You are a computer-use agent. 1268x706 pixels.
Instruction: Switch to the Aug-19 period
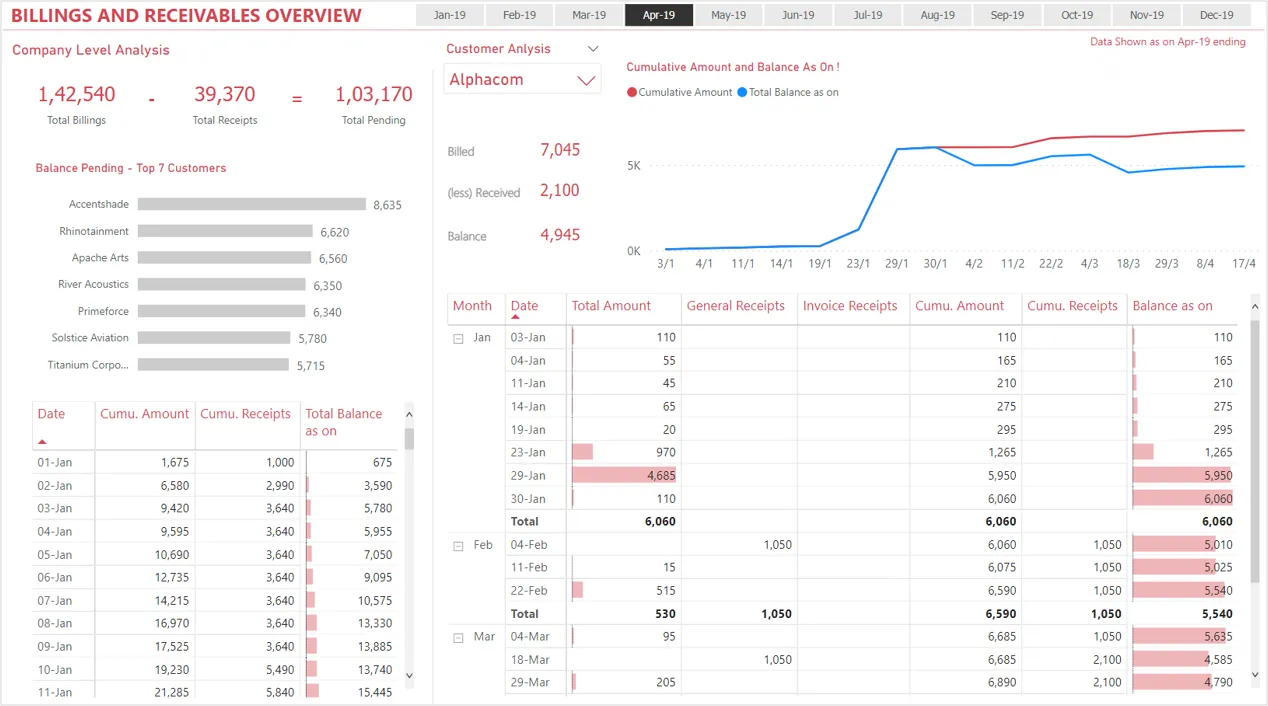(x=937, y=15)
